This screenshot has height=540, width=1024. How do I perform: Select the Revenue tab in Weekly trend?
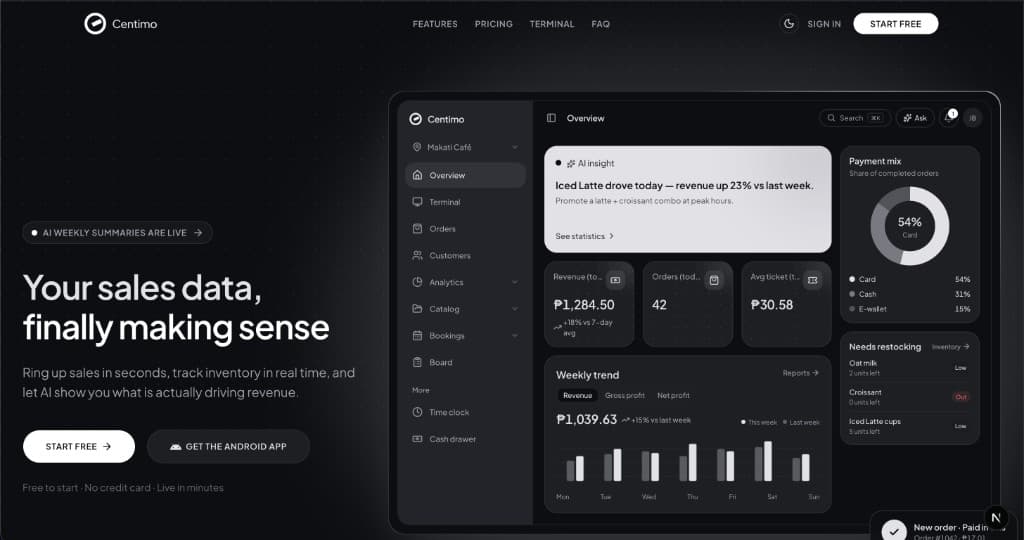point(577,396)
